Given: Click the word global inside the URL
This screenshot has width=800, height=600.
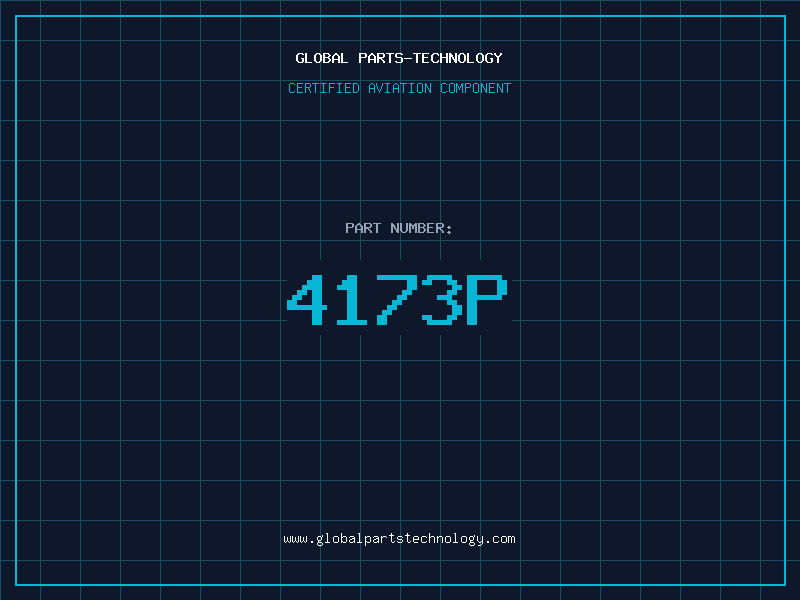Looking at the screenshot, I should pos(340,539).
